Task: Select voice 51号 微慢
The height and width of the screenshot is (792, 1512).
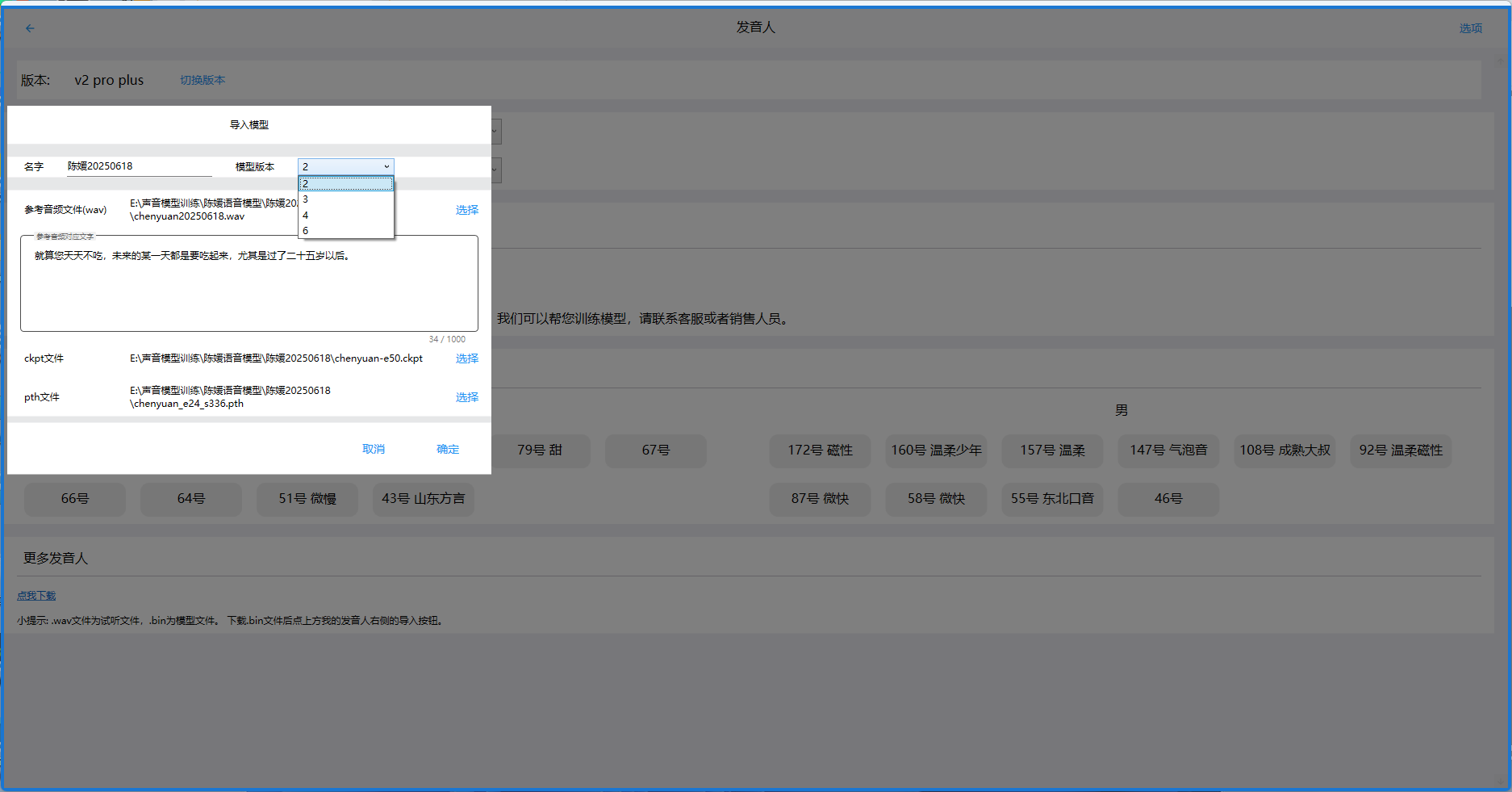Action: [x=307, y=499]
